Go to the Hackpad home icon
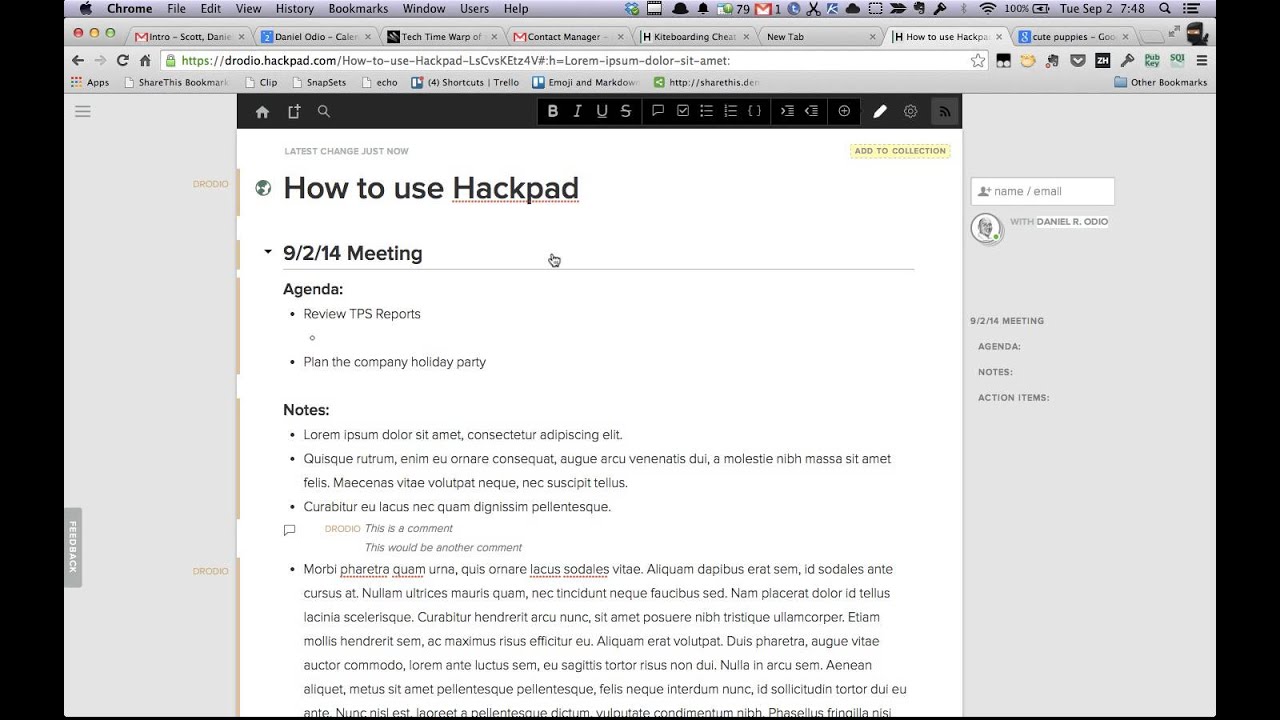 262,112
